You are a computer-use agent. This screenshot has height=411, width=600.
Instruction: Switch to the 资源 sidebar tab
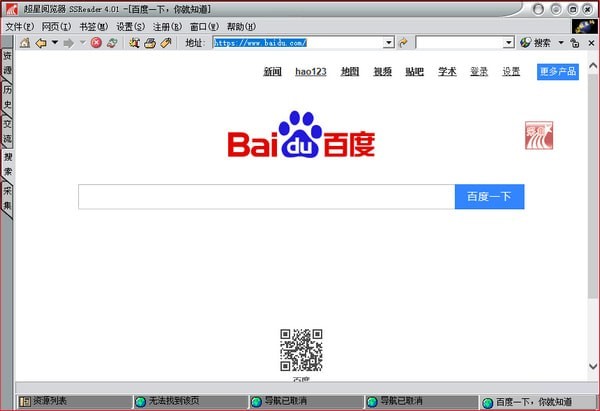(7, 64)
